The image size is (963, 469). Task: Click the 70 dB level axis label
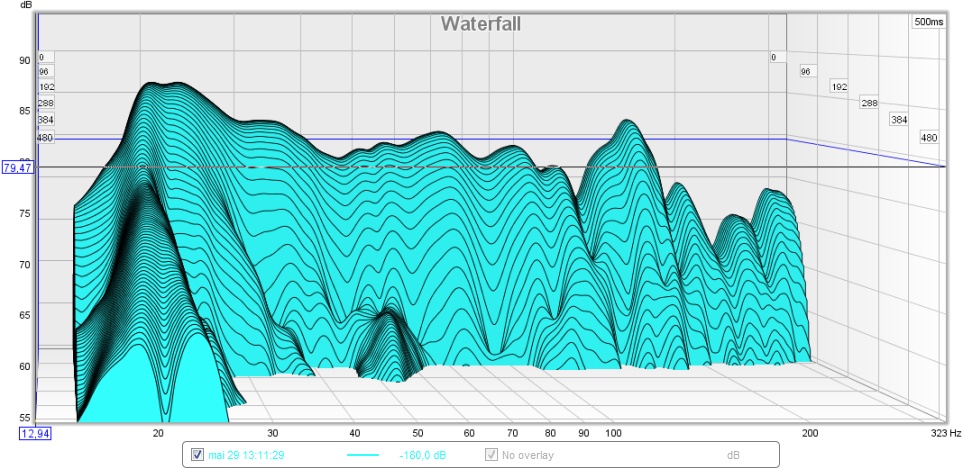point(25,265)
